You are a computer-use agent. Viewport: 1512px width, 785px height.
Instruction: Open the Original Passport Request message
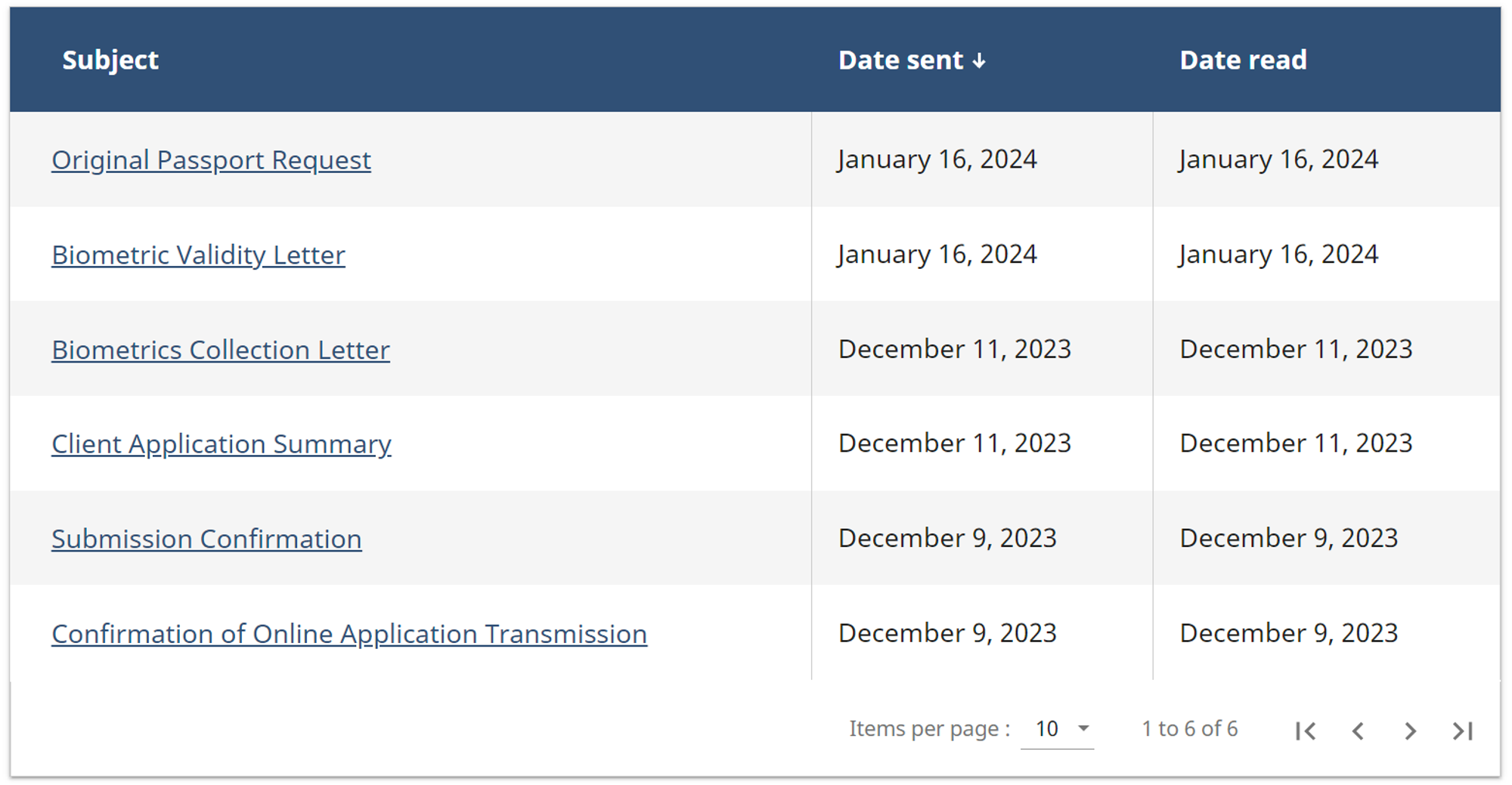coord(211,160)
